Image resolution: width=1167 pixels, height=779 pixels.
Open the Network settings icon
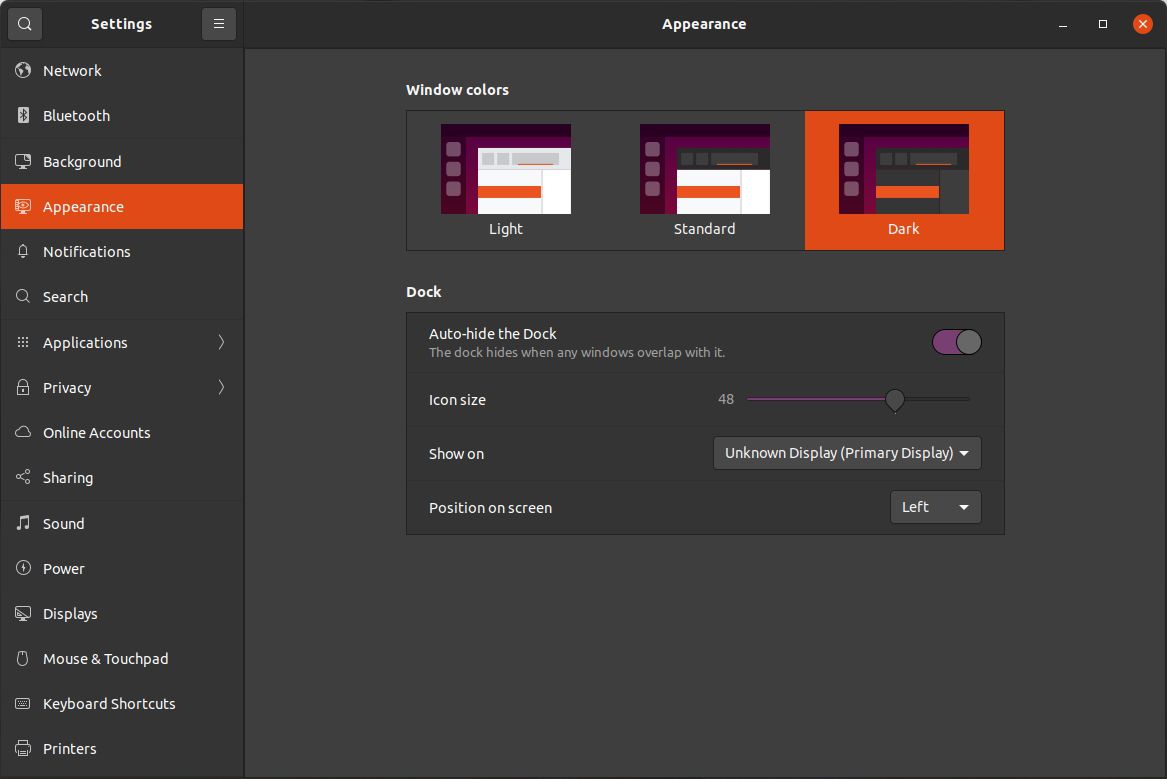21,70
